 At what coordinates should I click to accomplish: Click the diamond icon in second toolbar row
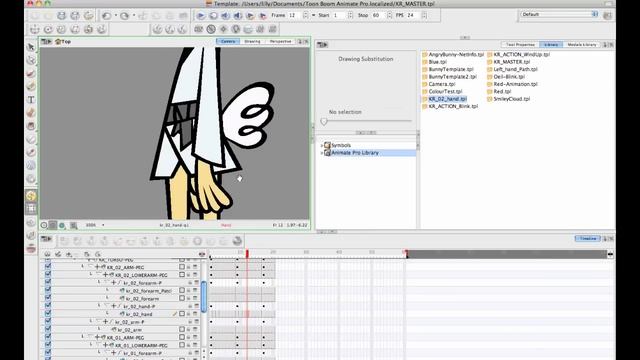coord(223,29)
